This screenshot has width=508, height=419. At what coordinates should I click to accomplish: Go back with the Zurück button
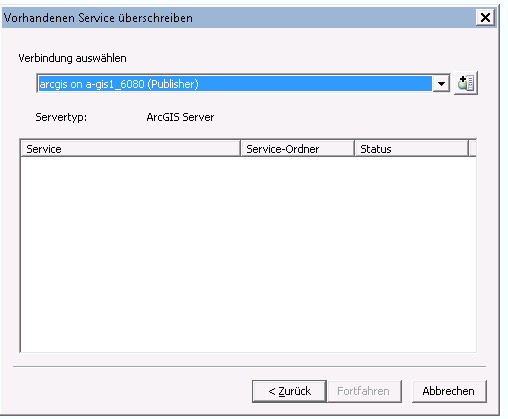[289, 391]
